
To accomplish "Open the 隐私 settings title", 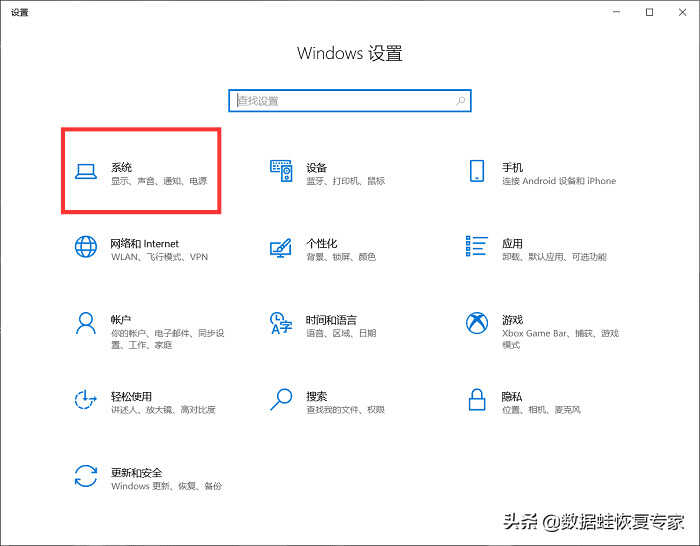I will click(x=512, y=396).
